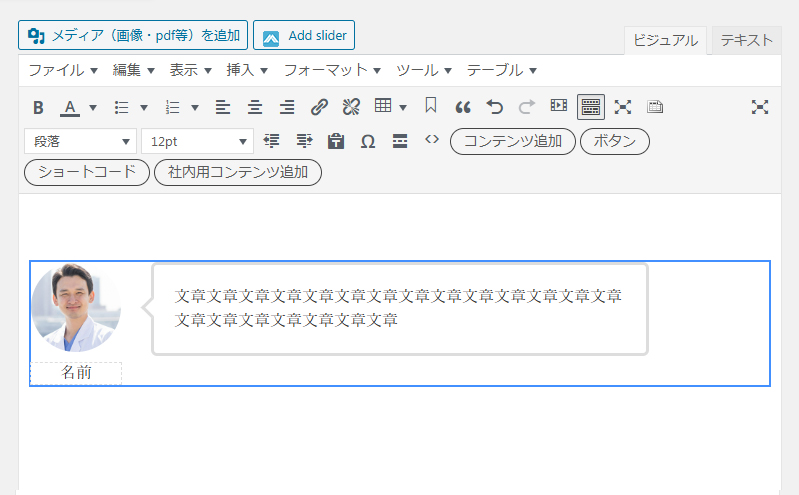The width and height of the screenshot is (799, 495).
Task: Open the フォーマット menu
Action: 332,70
